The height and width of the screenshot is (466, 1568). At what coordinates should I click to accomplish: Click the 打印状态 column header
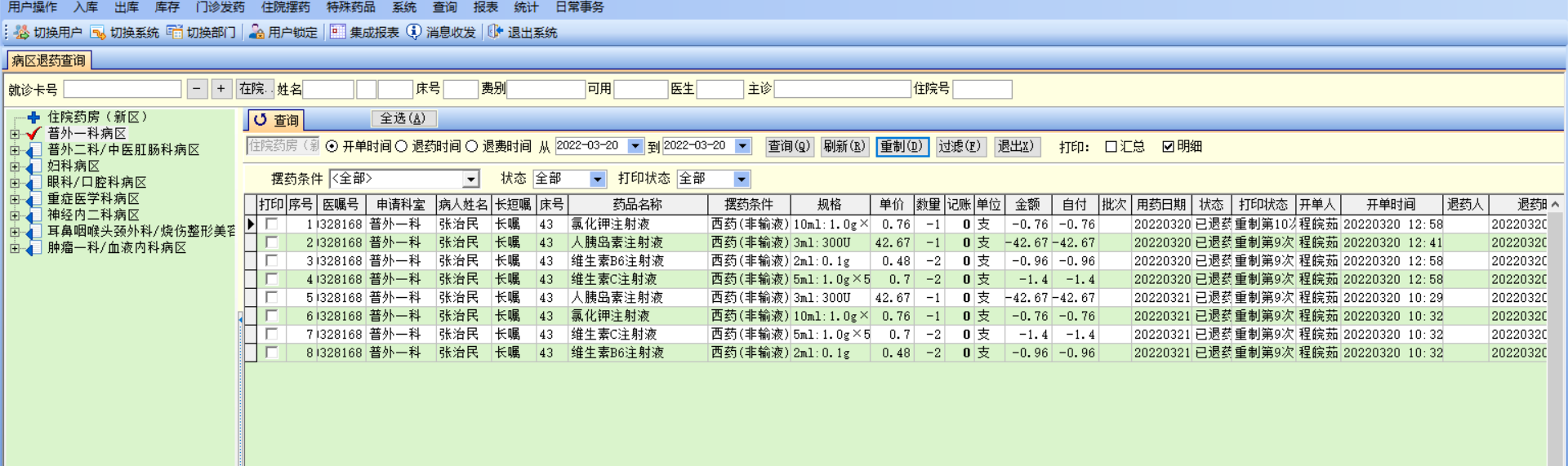(1263, 205)
